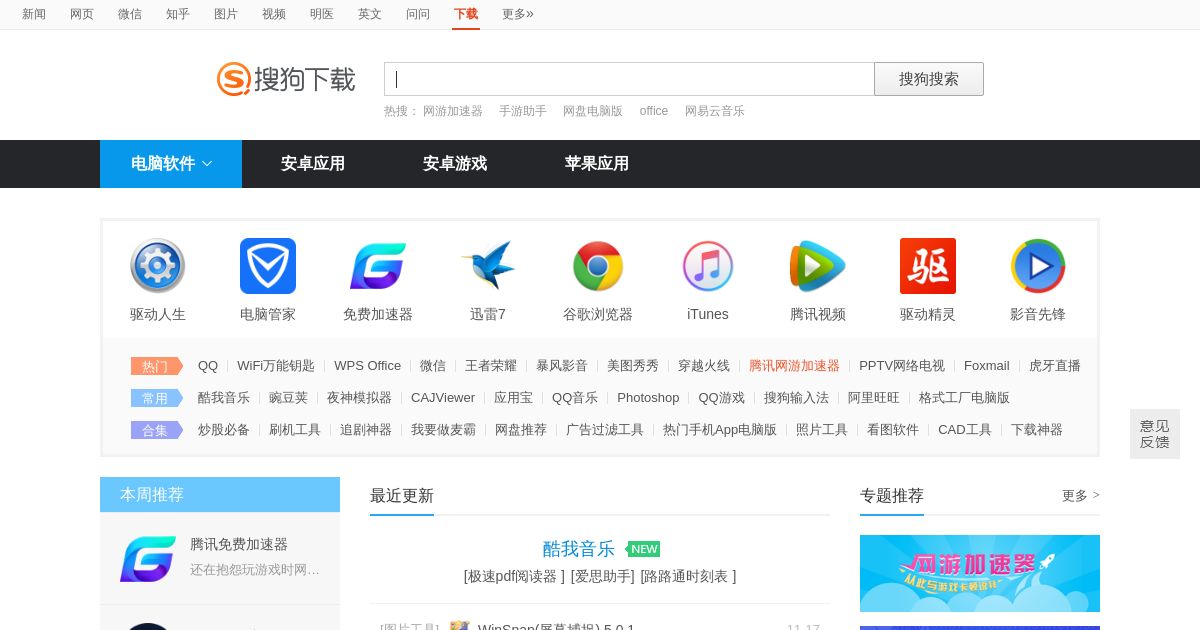Viewport: 1200px width, 630px height.
Task: Click the 搜狗下载 logo
Action: click(x=286, y=79)
